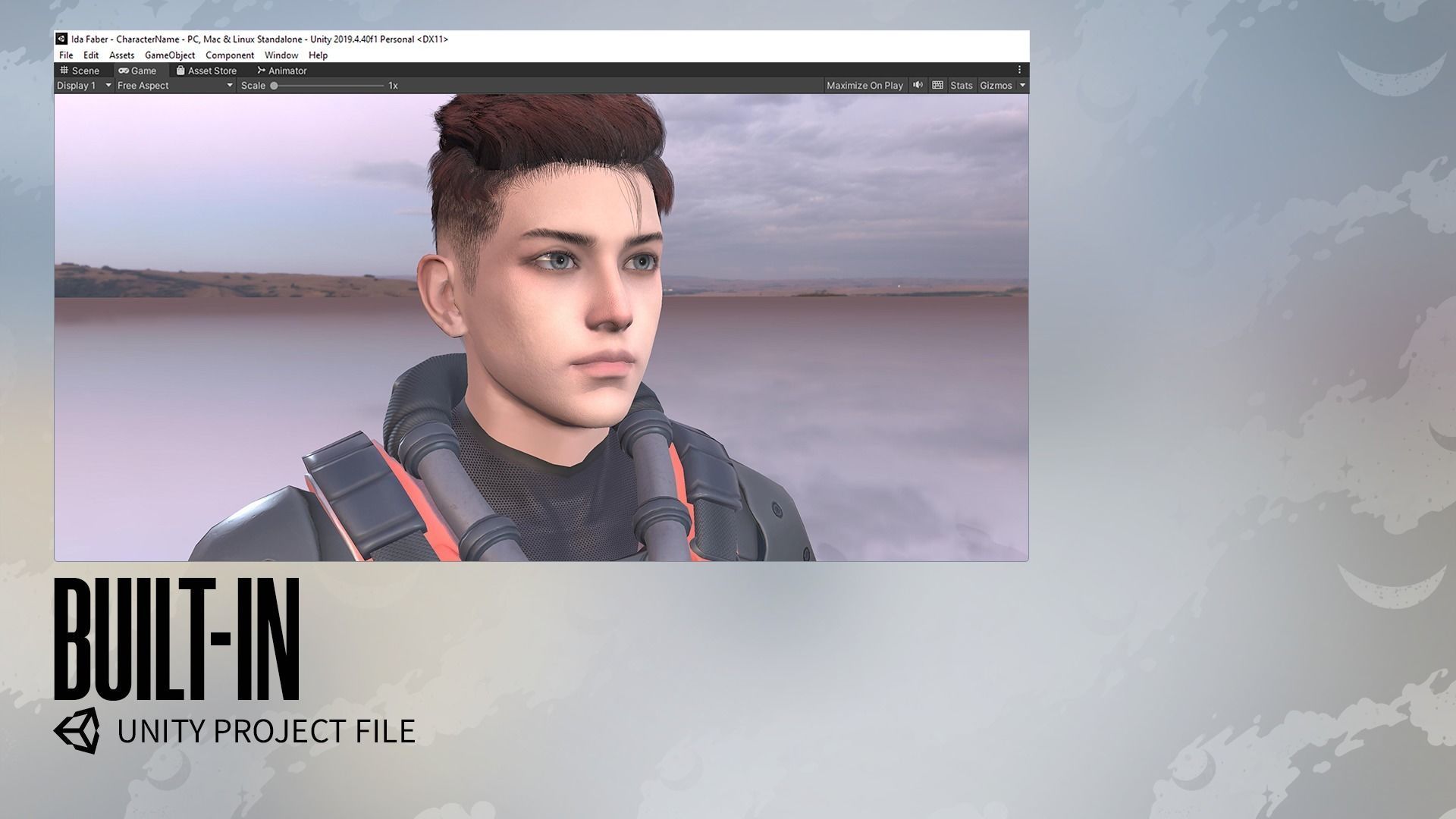Open the Display 1 dropdown
1456x819 pixels.
pos(83,86)
